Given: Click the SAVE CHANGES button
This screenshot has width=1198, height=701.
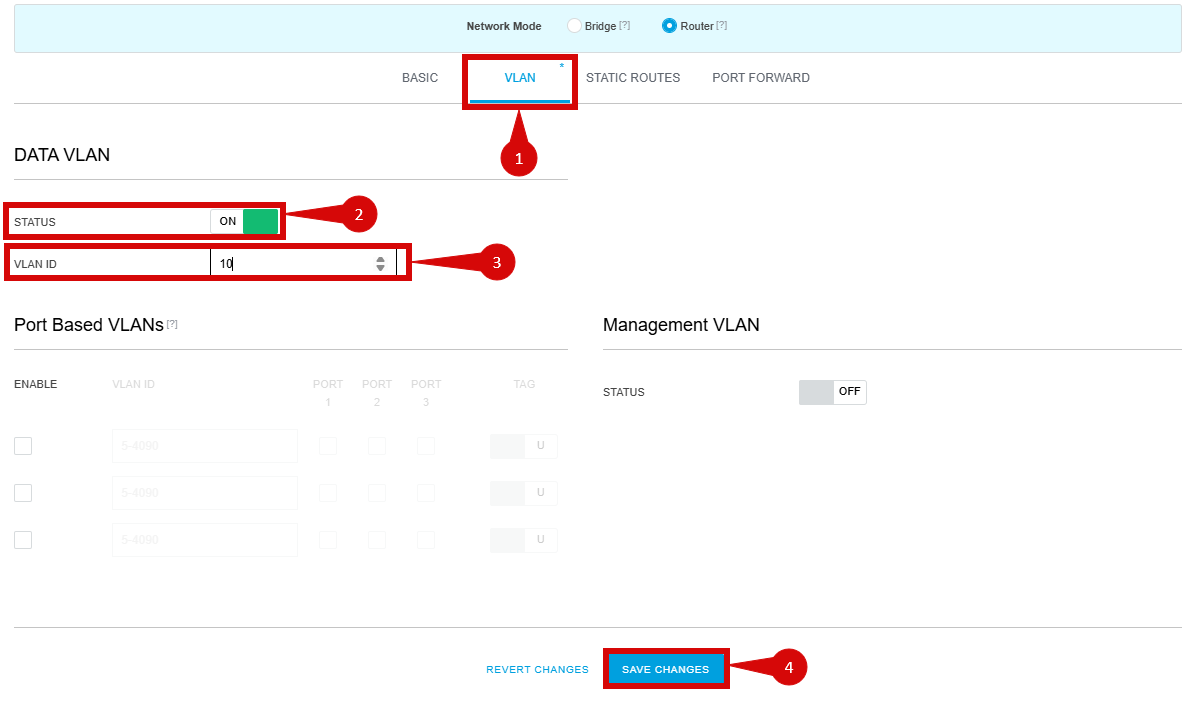Looking at the screenshot, I should pos(665,670).
